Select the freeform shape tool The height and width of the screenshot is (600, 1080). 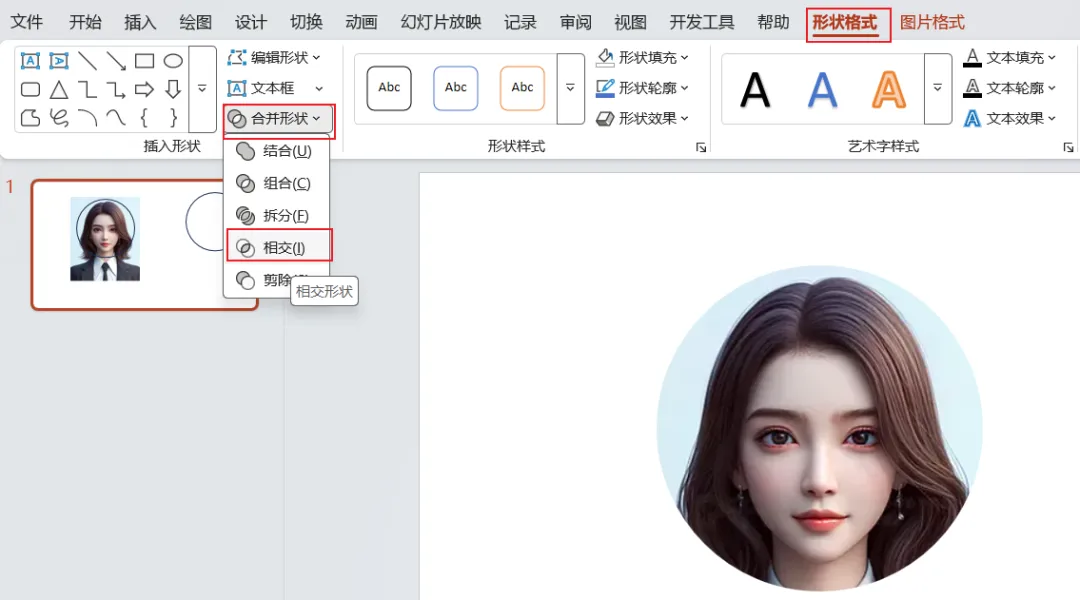tap(30, 118)
